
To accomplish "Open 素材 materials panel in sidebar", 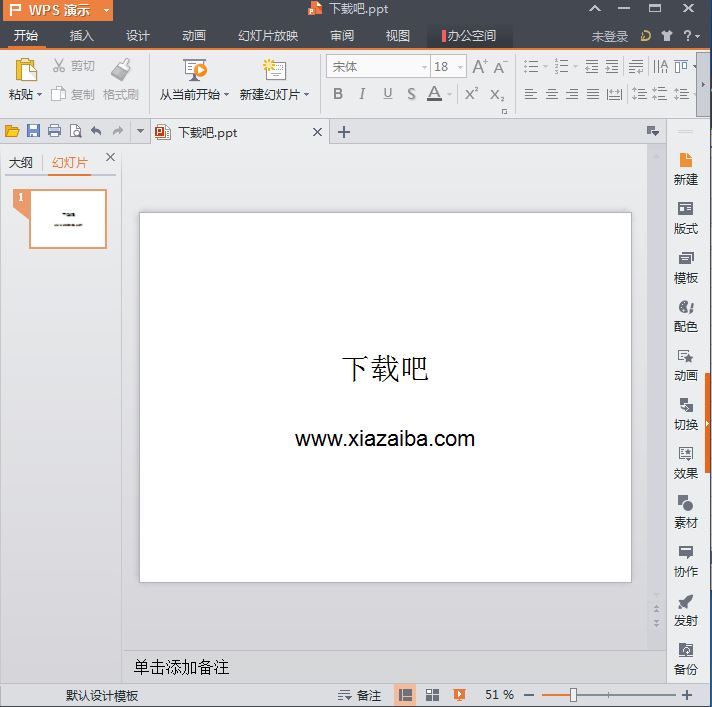I will pos(685,512).
